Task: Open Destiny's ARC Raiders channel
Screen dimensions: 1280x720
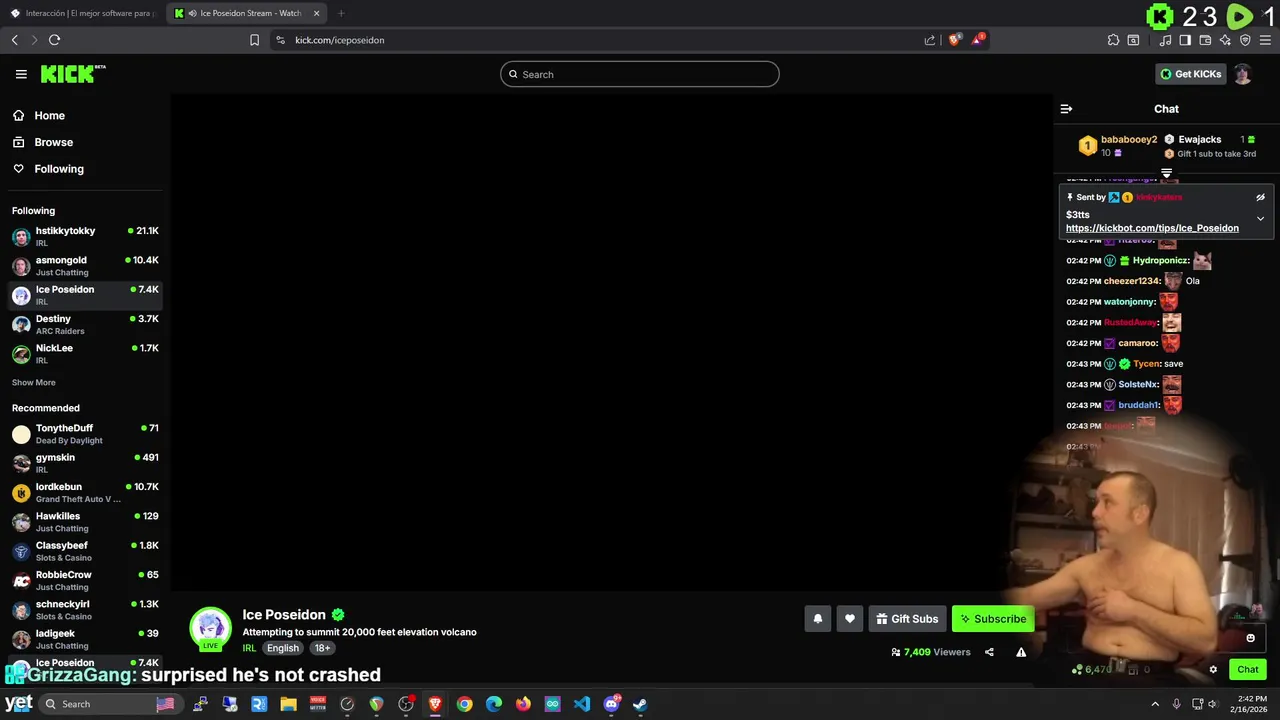Action: coord(85,325)
